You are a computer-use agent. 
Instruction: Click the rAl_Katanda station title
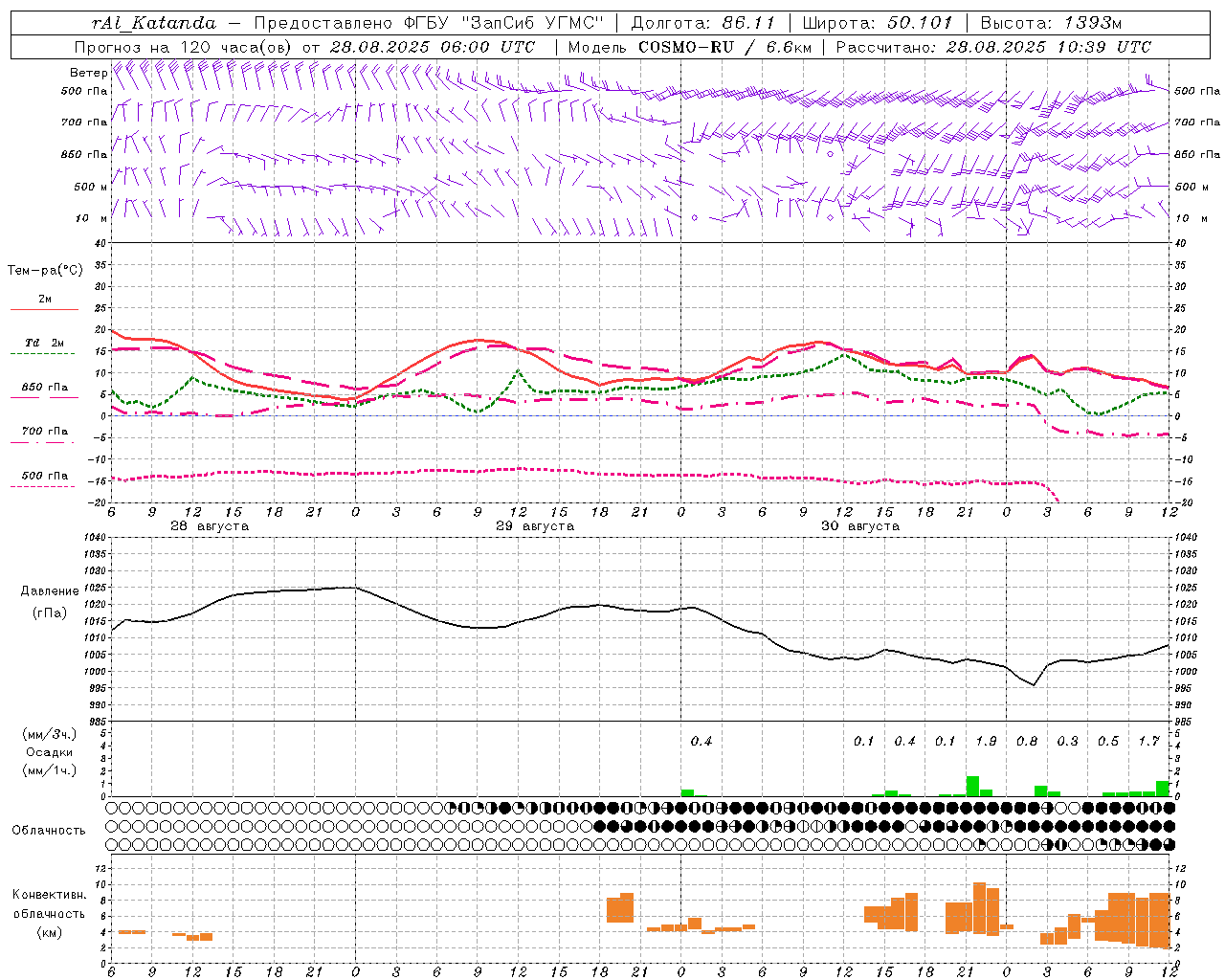click(x=154, y=23)
